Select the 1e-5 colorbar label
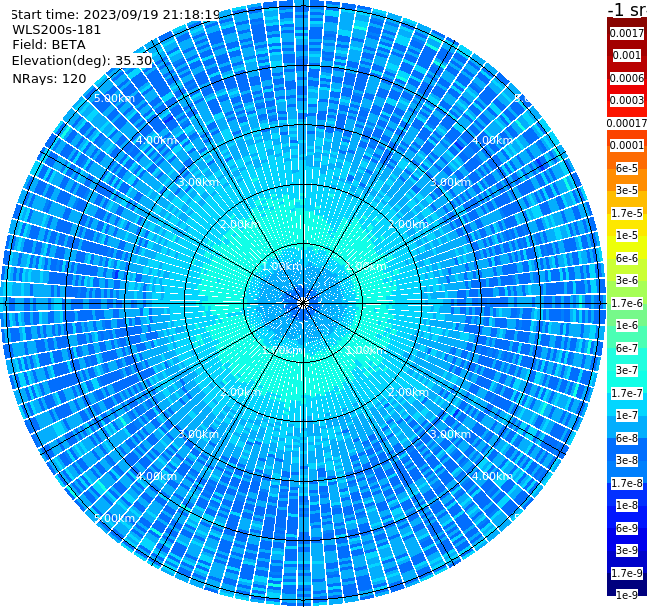 pos(627,235)
